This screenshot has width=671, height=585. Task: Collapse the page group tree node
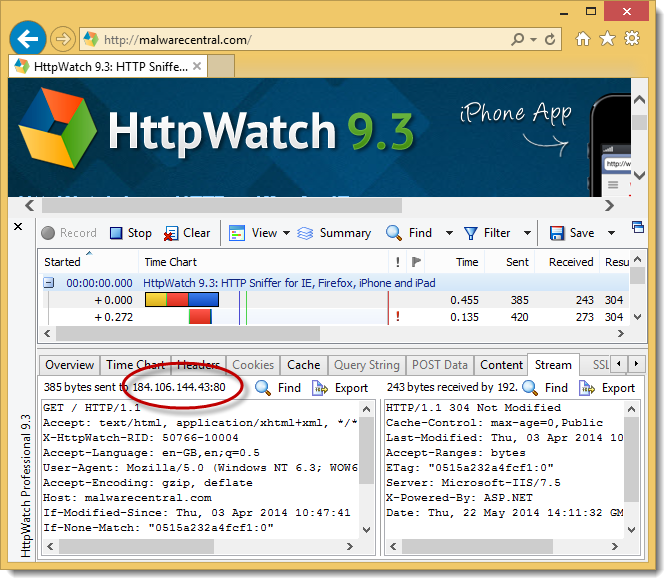tap(49, 282)
